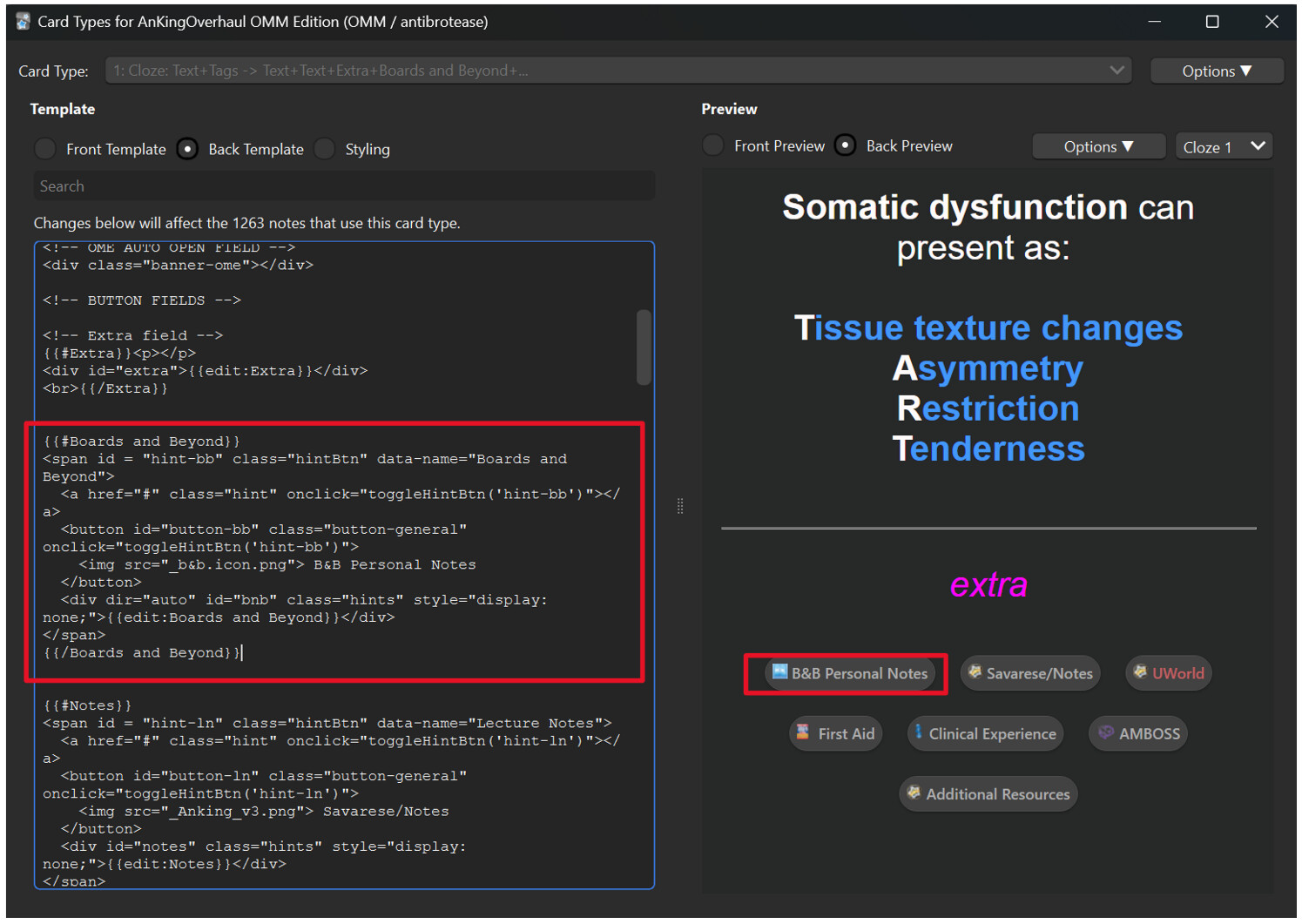
Task: Open the Cloze 1 dropdown
Action: tap(1224, 146)
